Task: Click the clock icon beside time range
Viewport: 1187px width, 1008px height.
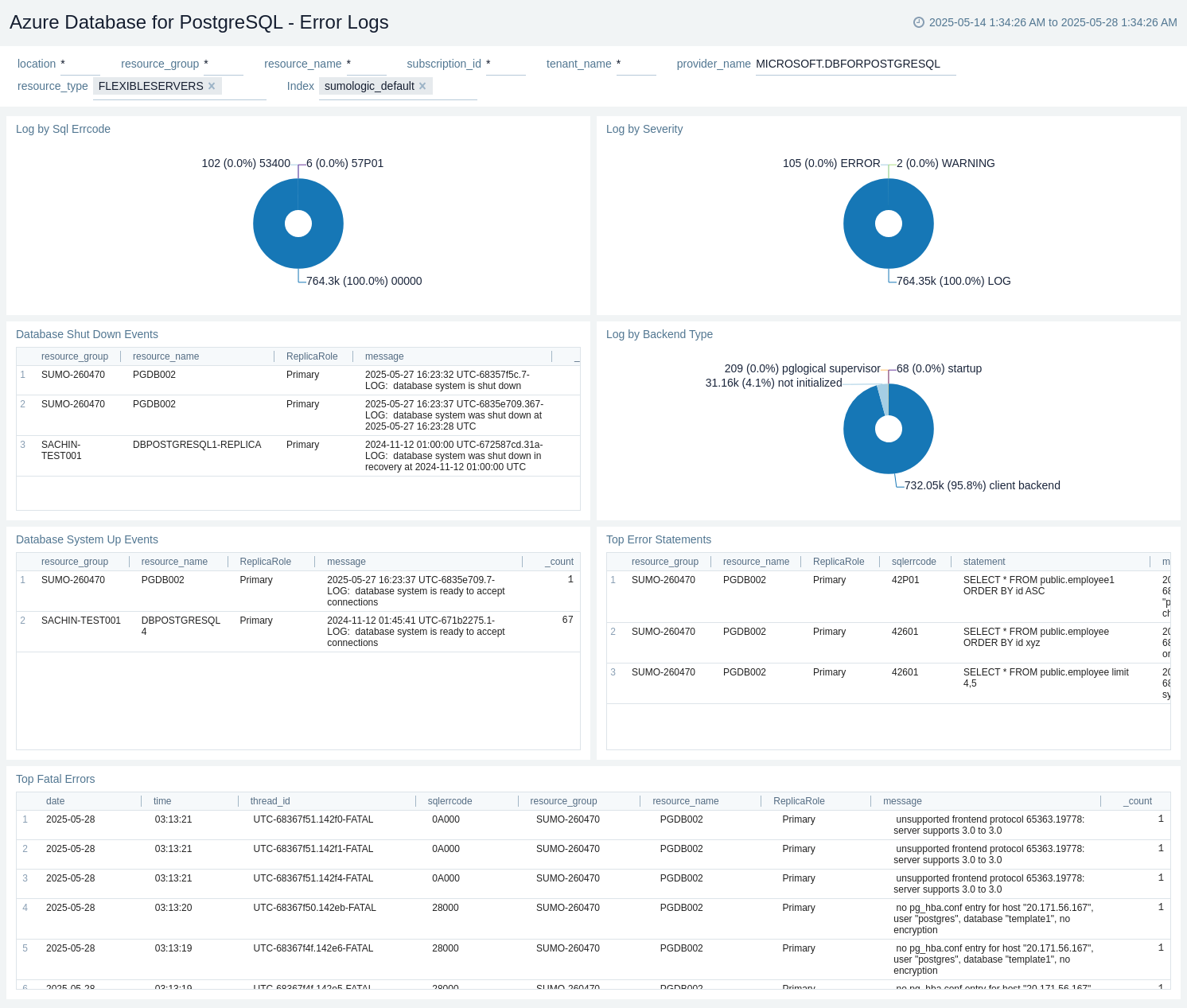Action: 919,22
